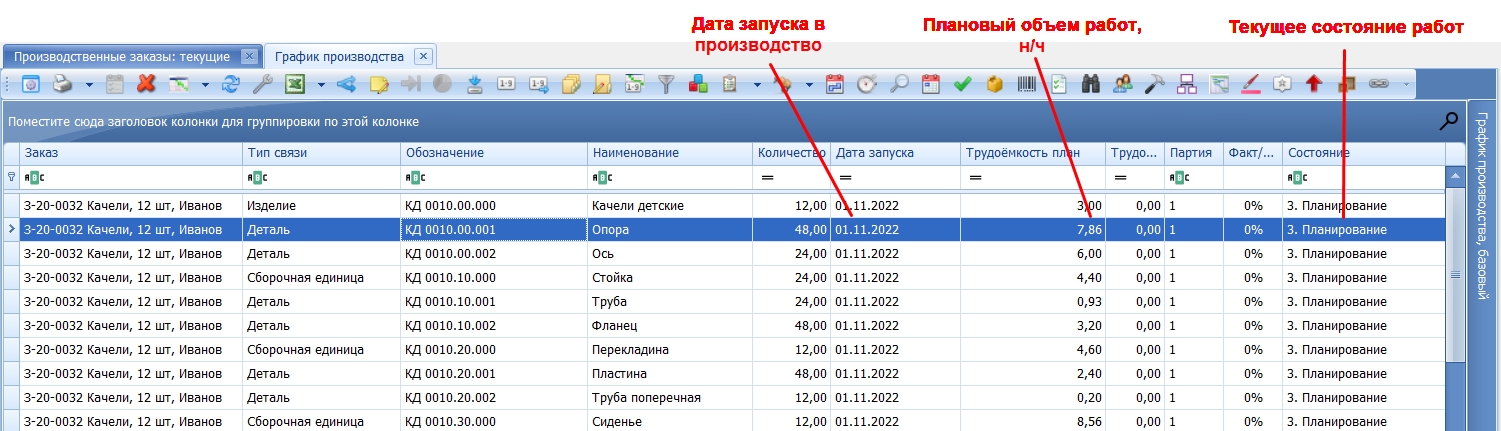Click the green checkmark icon
Viewport: 1501px width, 431px height.
(963, 85)
